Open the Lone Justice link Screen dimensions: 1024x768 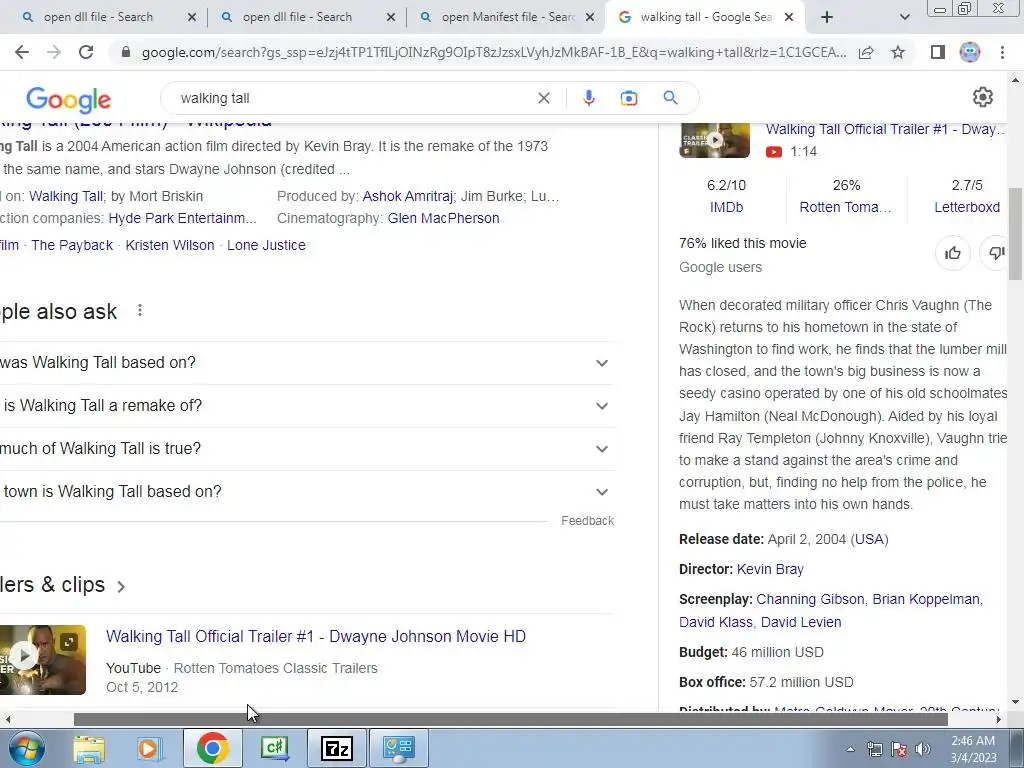click(266, 246)
